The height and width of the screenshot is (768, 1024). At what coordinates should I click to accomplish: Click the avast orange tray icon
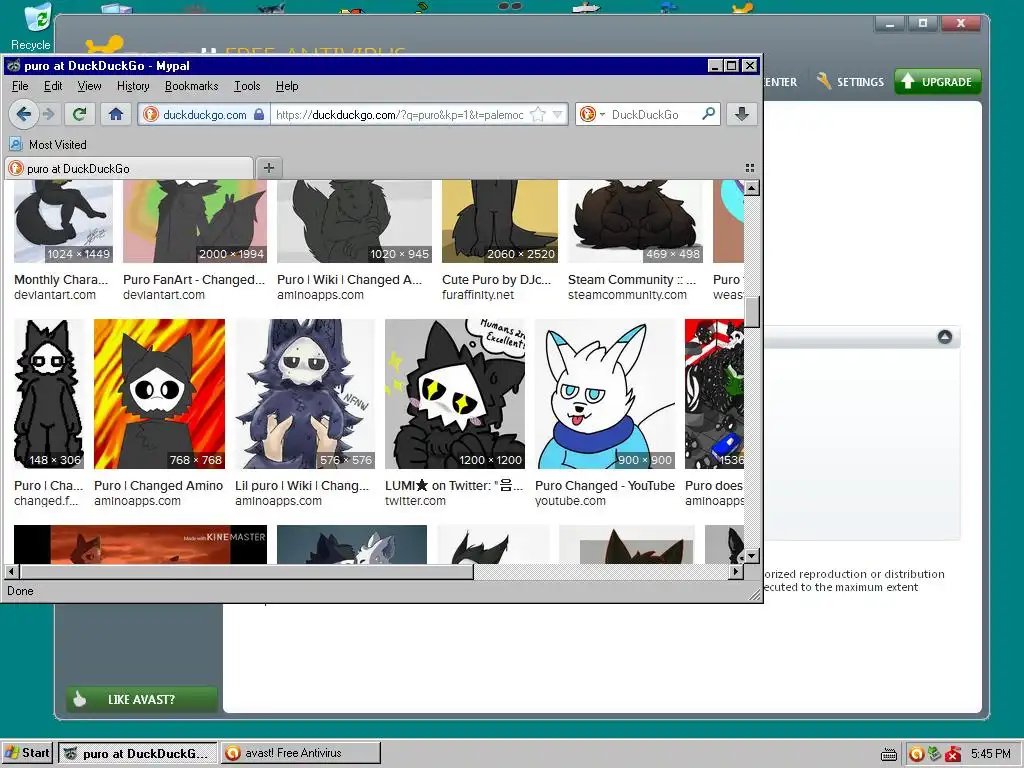coord(916,754)
